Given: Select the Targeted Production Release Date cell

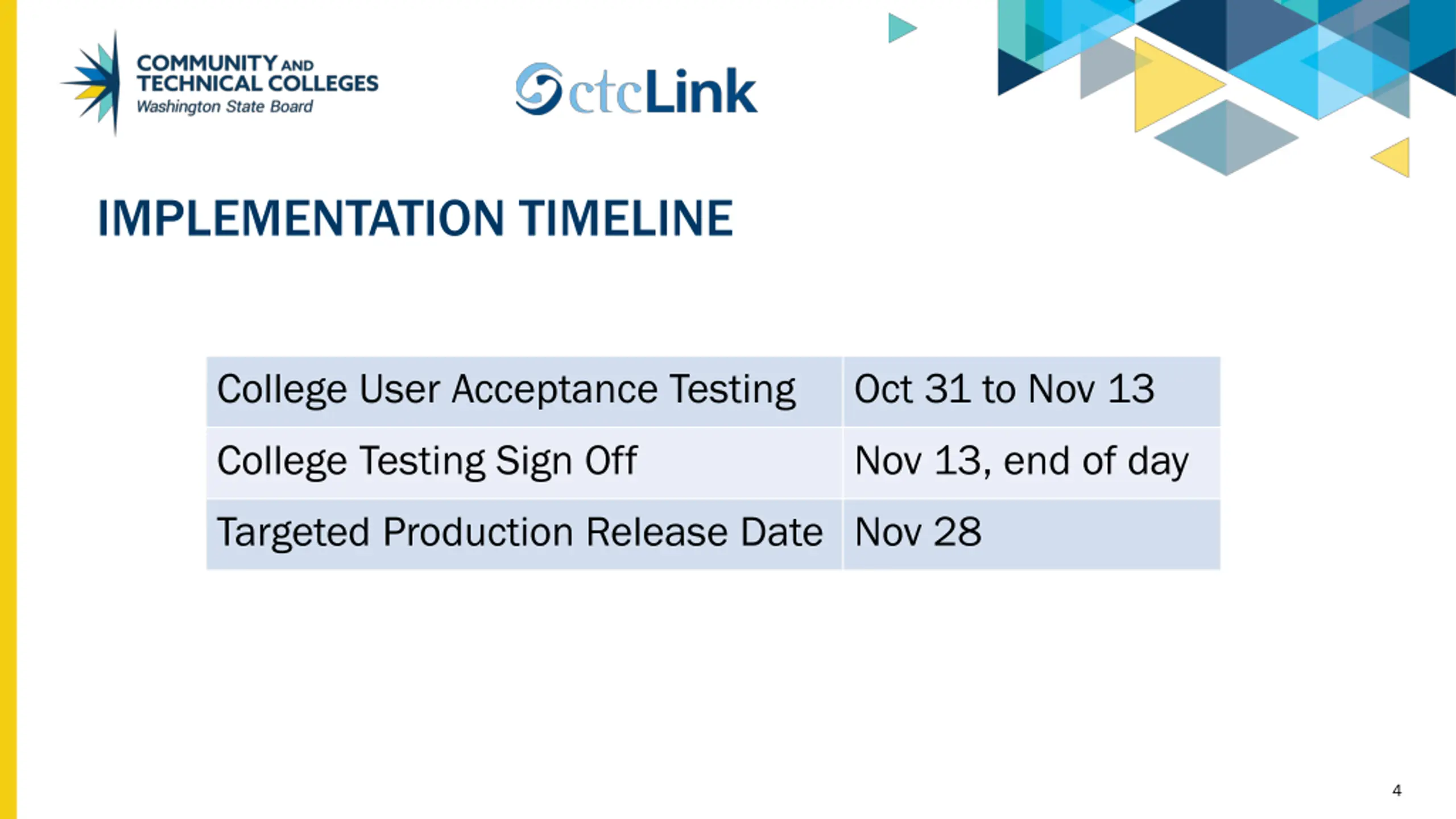Looking at the screenshot, I should pyautogui.click(x=524, y=535).
